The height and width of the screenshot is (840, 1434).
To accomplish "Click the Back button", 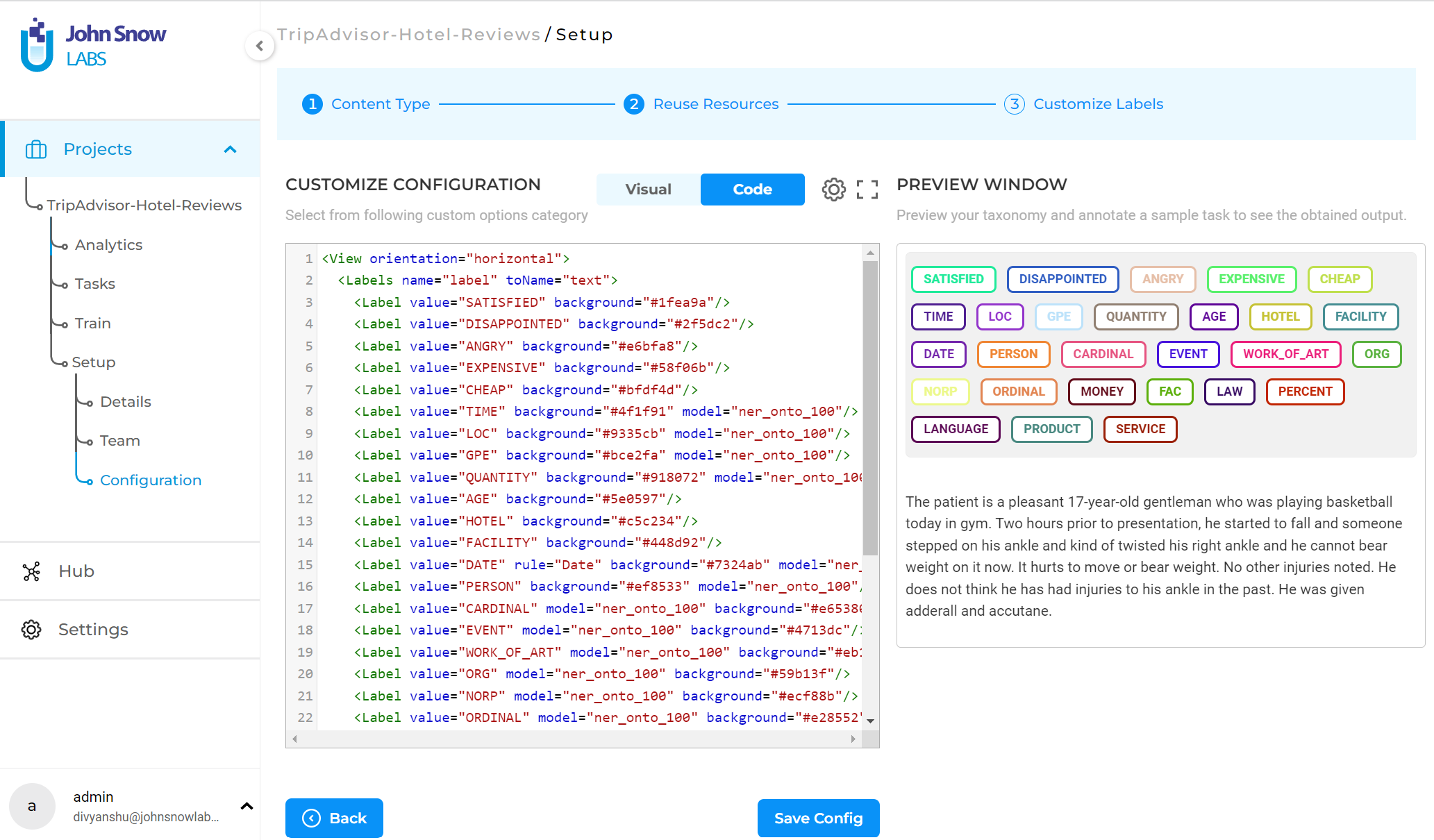I will click(334, 818).
